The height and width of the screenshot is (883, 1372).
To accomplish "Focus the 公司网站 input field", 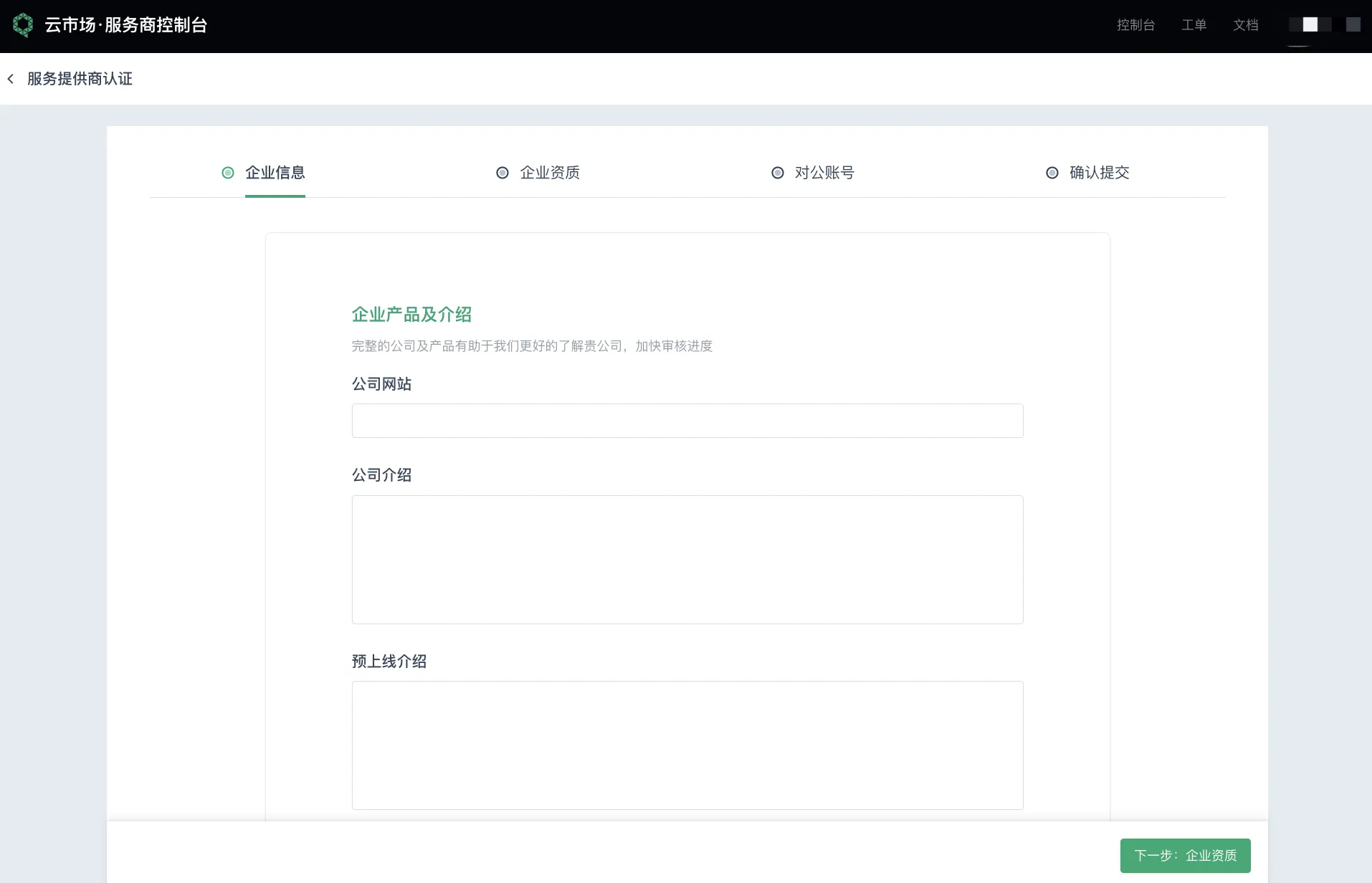I will point(687,421).
